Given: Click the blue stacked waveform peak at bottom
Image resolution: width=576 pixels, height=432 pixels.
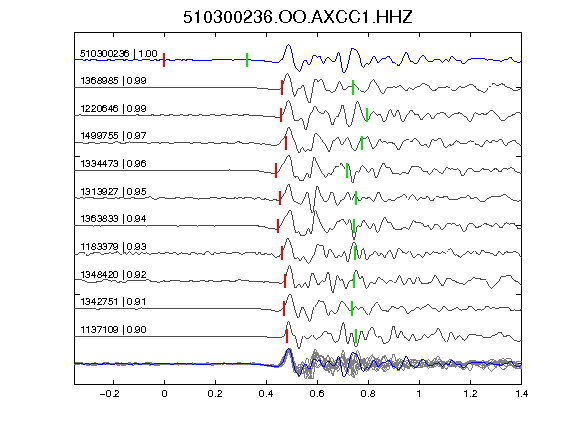Looking at the screenshot, I should tap(288, 352).
